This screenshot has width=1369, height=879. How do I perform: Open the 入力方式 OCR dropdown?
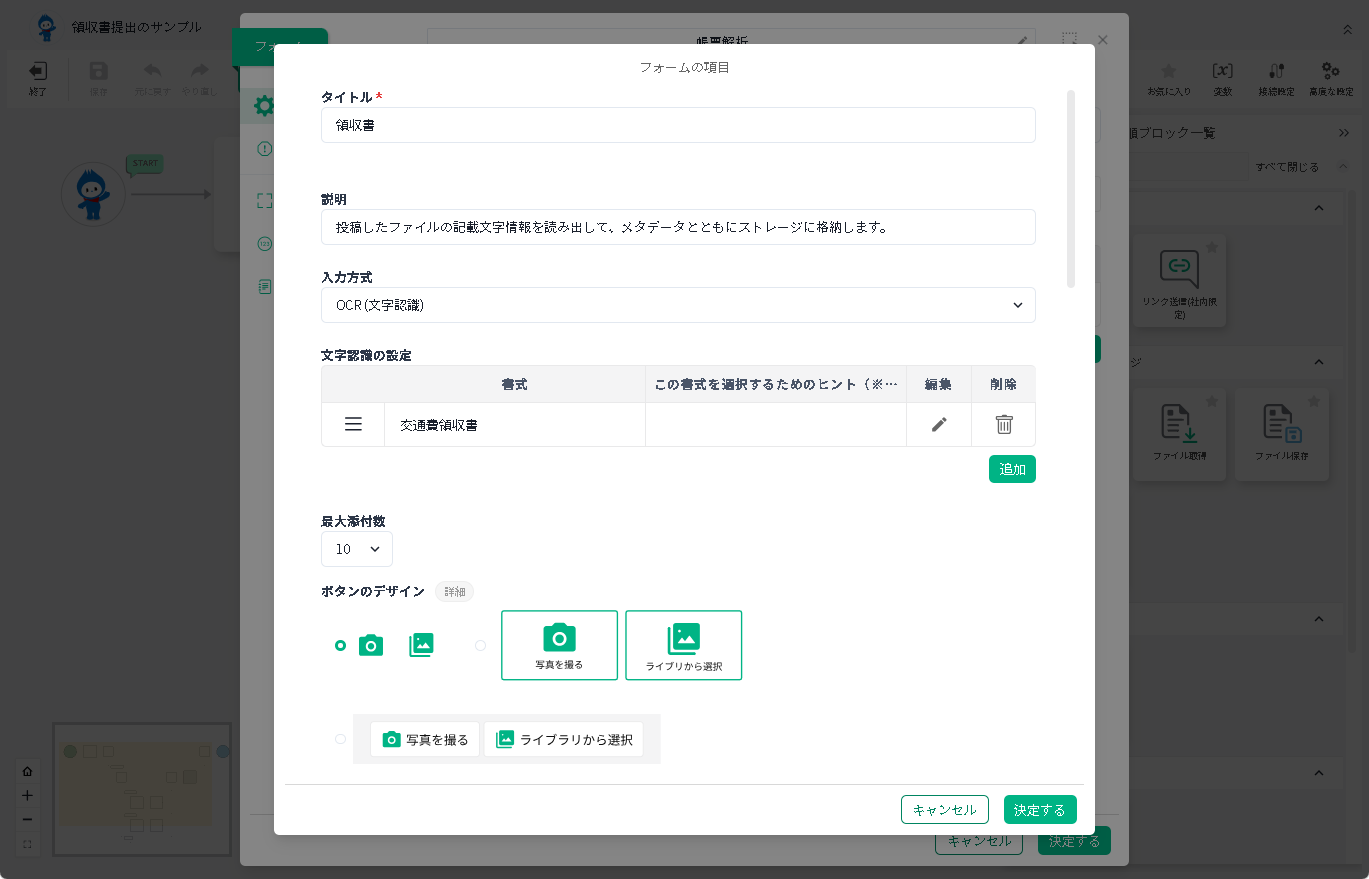tap(678, 305)
